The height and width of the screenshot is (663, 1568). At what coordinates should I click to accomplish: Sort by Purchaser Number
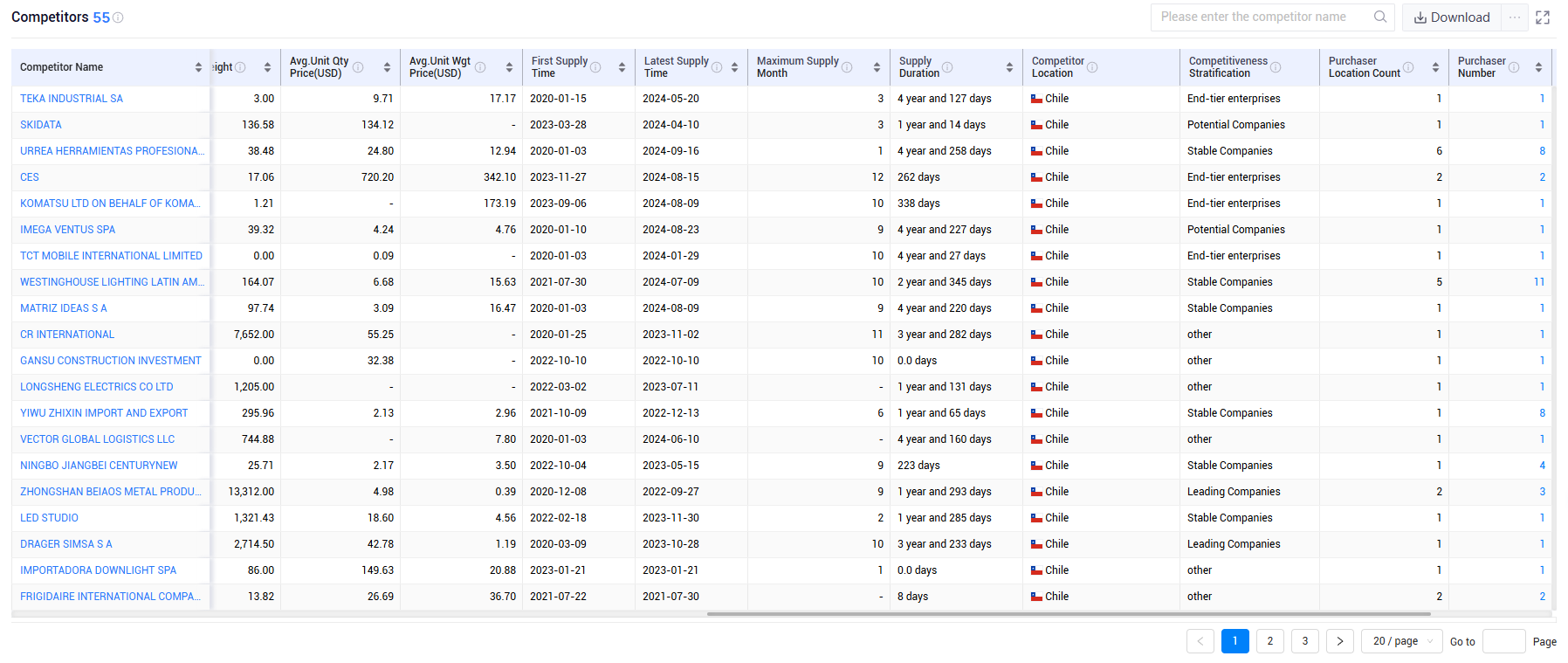click(x=1538, y=67)
